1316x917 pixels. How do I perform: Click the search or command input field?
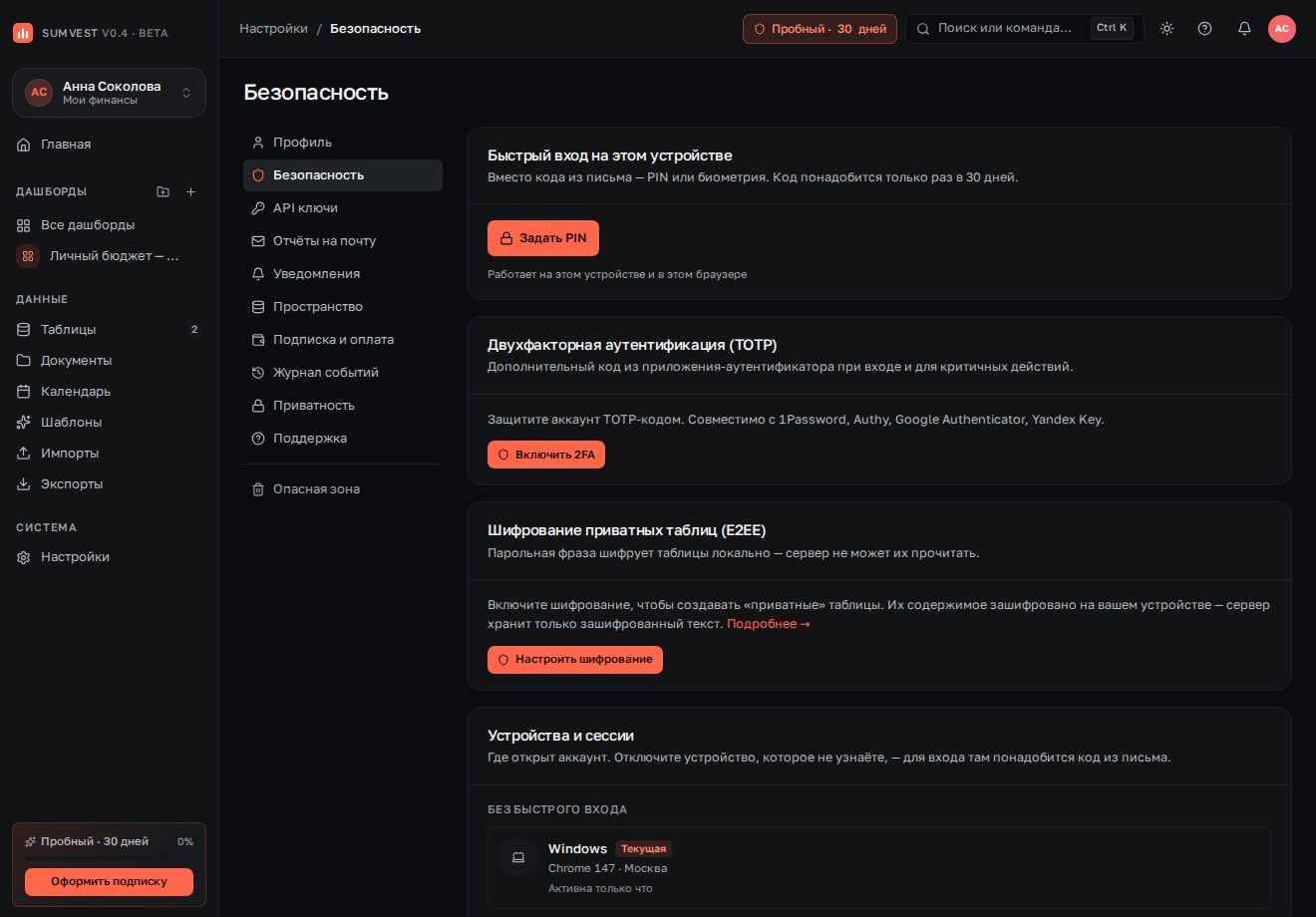click(x=1024, y=29)
